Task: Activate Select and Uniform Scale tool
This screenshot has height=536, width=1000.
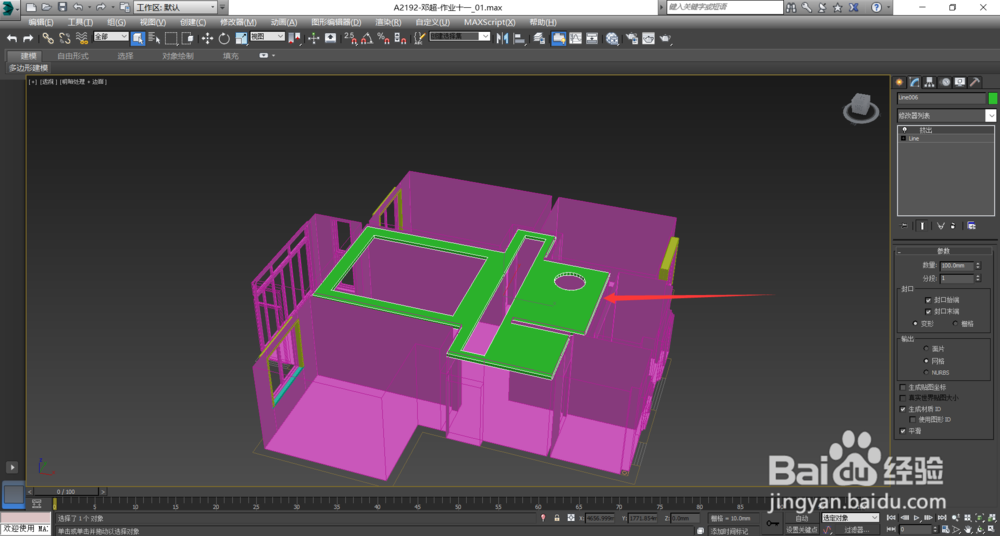Action: 241,38
